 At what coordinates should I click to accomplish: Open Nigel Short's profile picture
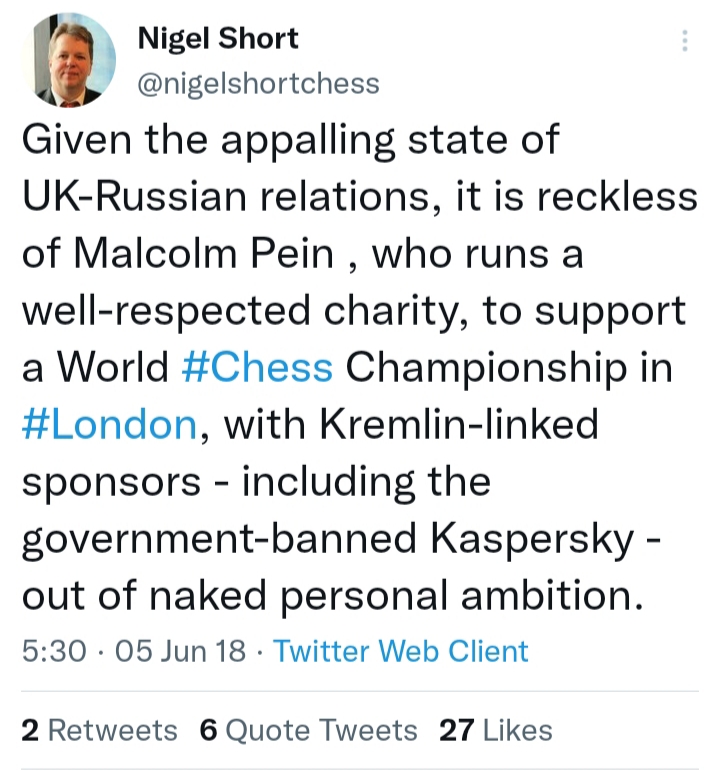[68, 60]
